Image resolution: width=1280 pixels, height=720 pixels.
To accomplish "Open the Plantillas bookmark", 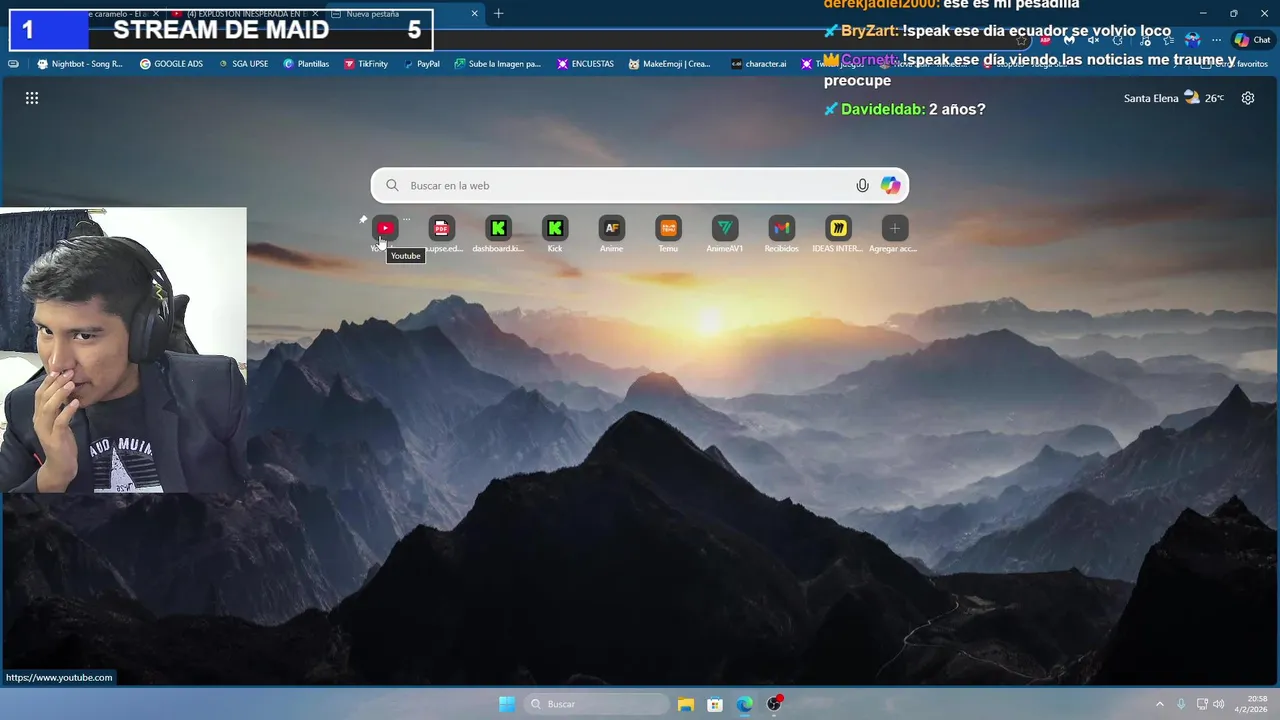I will 306,63.
